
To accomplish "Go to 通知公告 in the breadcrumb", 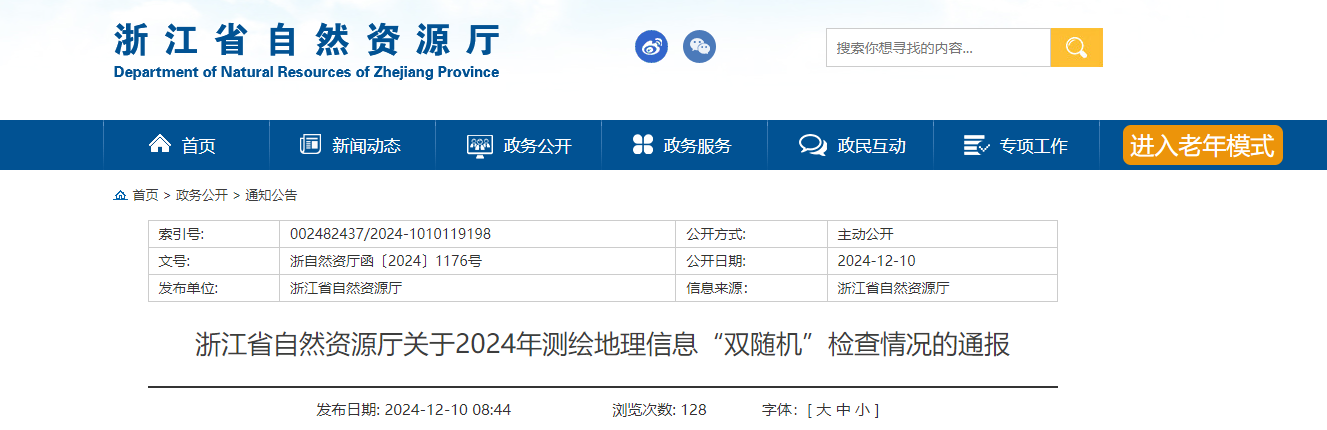I will (x=271, y=195).
